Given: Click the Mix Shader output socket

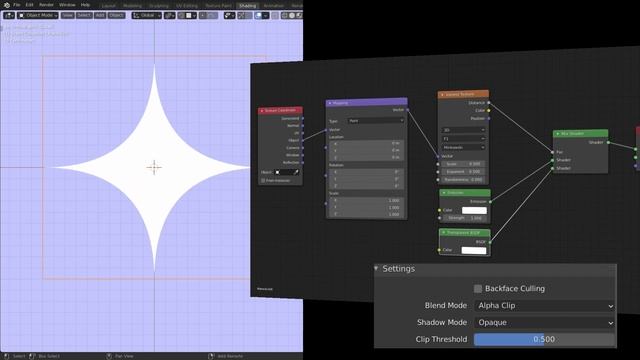Looking at the screenshot, I should pyautogui.click(x=608, y=142).
